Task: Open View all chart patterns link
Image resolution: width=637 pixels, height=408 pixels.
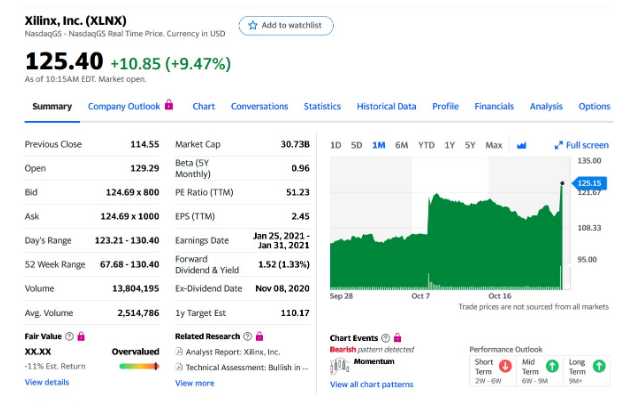Action: [371, 384]
